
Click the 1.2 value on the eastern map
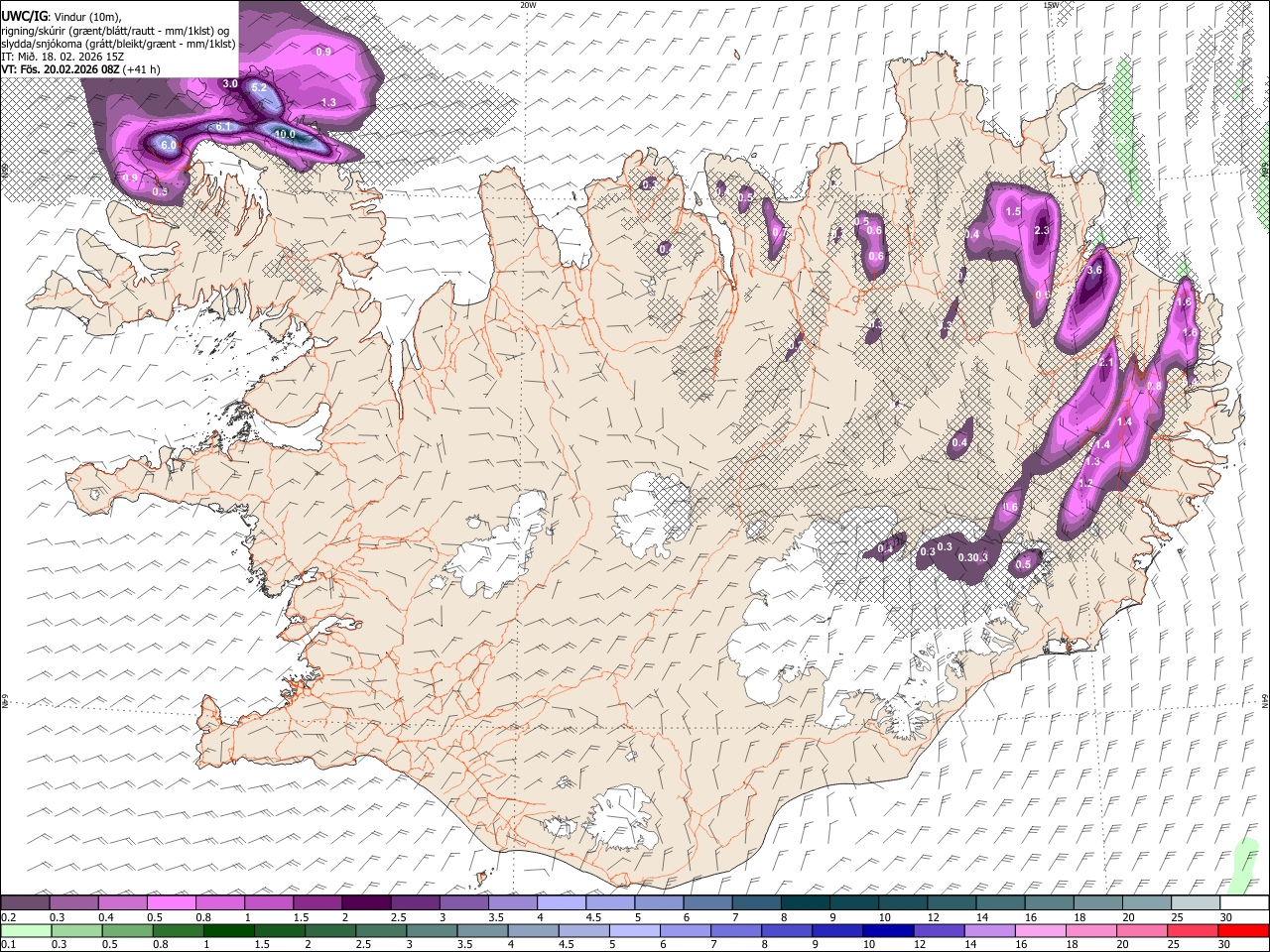tap(1085, 483)
